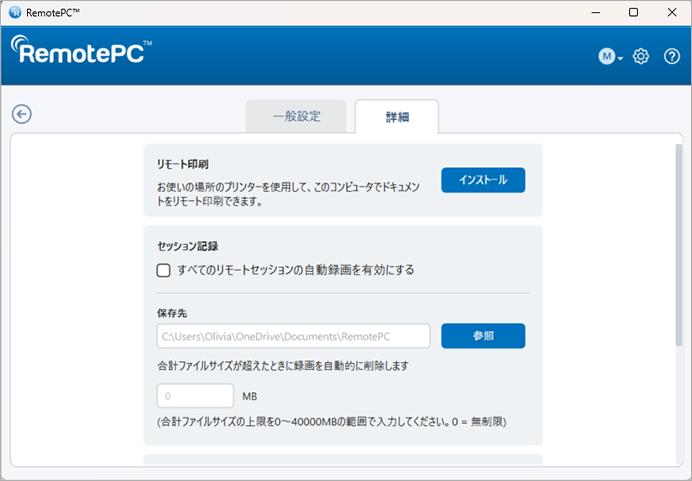Go back using the circled arrow icon
This screenshot has height=481, width=692.
pyautogui.click(x=22, y=114)
